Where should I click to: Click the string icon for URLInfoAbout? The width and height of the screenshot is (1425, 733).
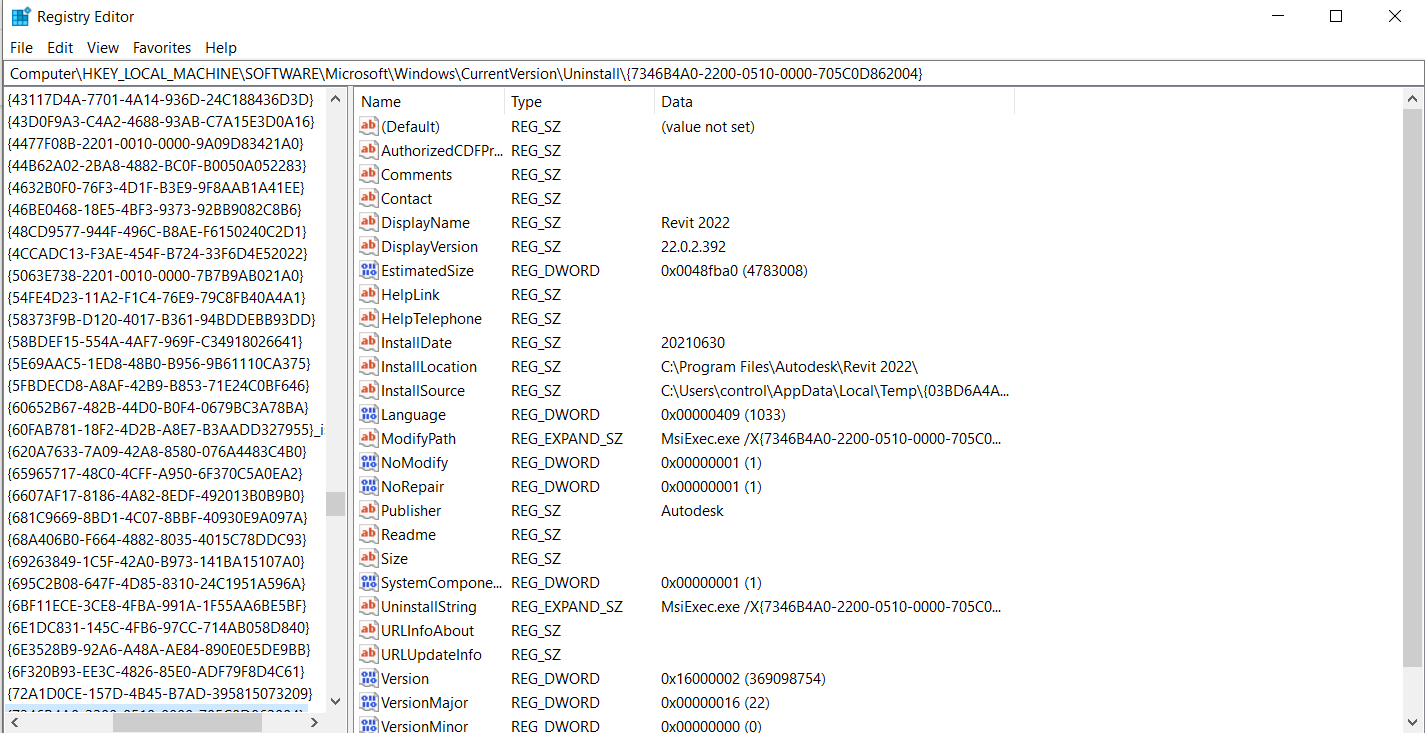click(369, 631)
